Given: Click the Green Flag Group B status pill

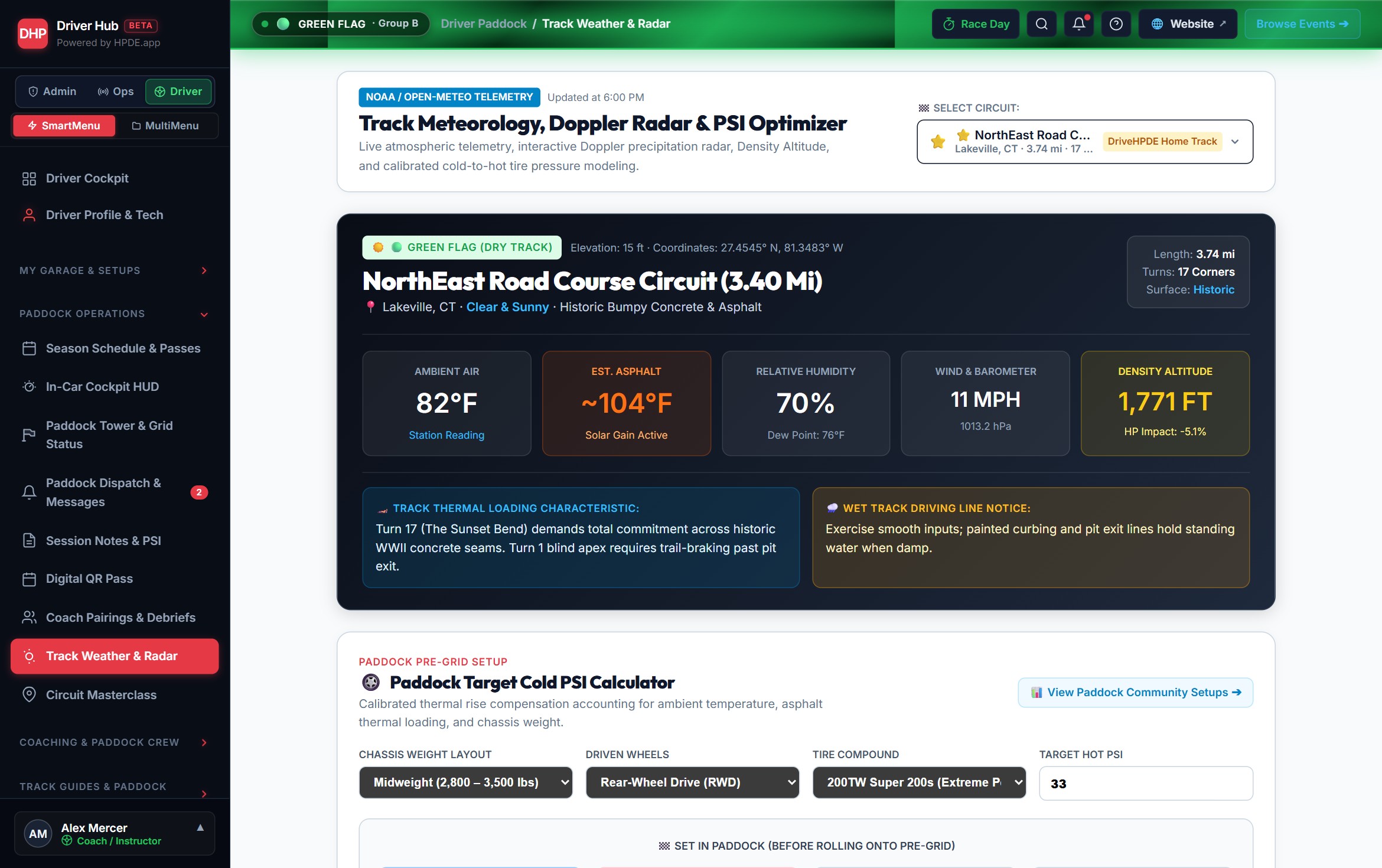Looking at the screenshot, I should click(x=341, y=24).
